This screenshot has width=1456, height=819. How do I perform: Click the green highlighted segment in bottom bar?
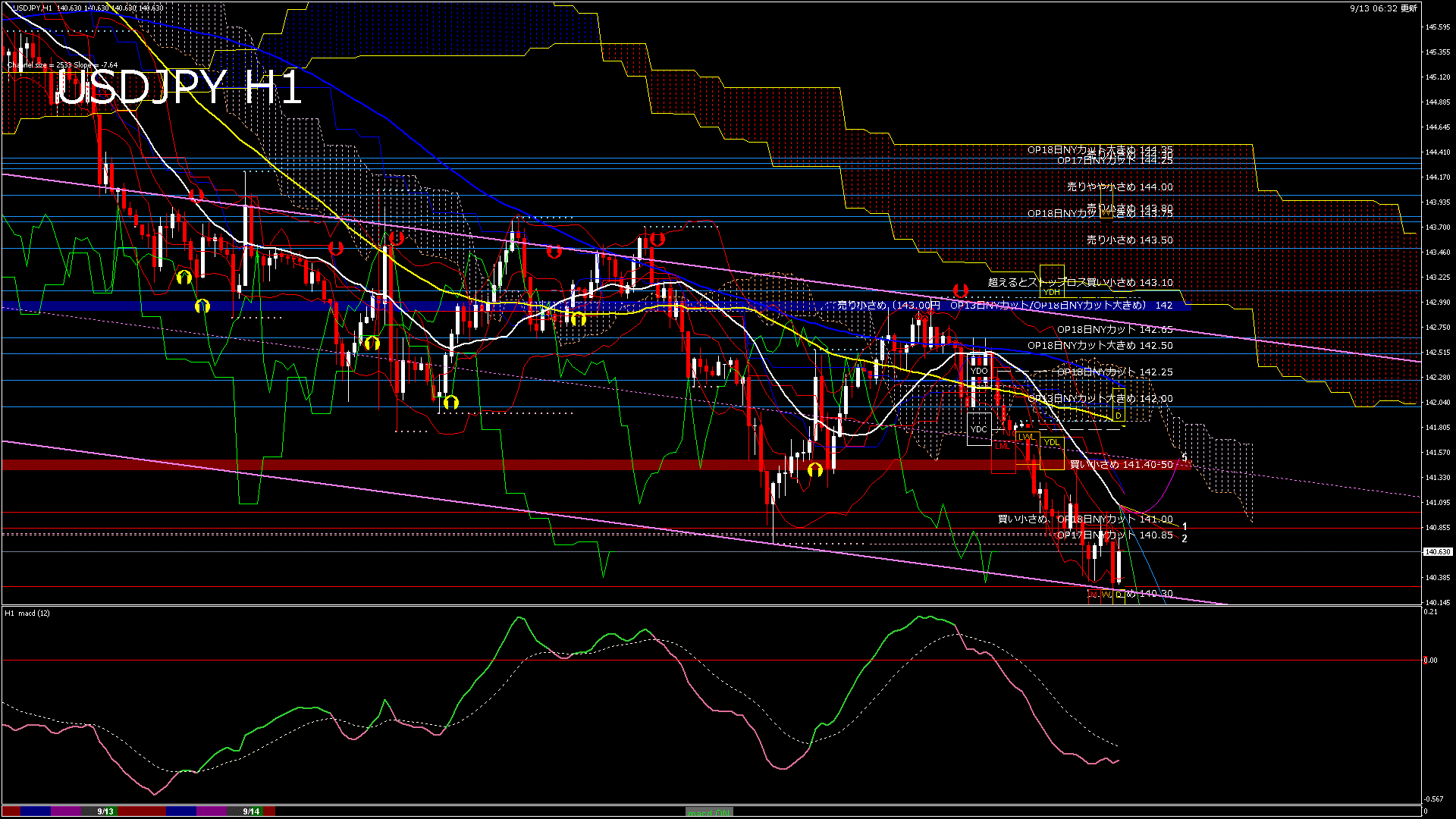(709, 812)
